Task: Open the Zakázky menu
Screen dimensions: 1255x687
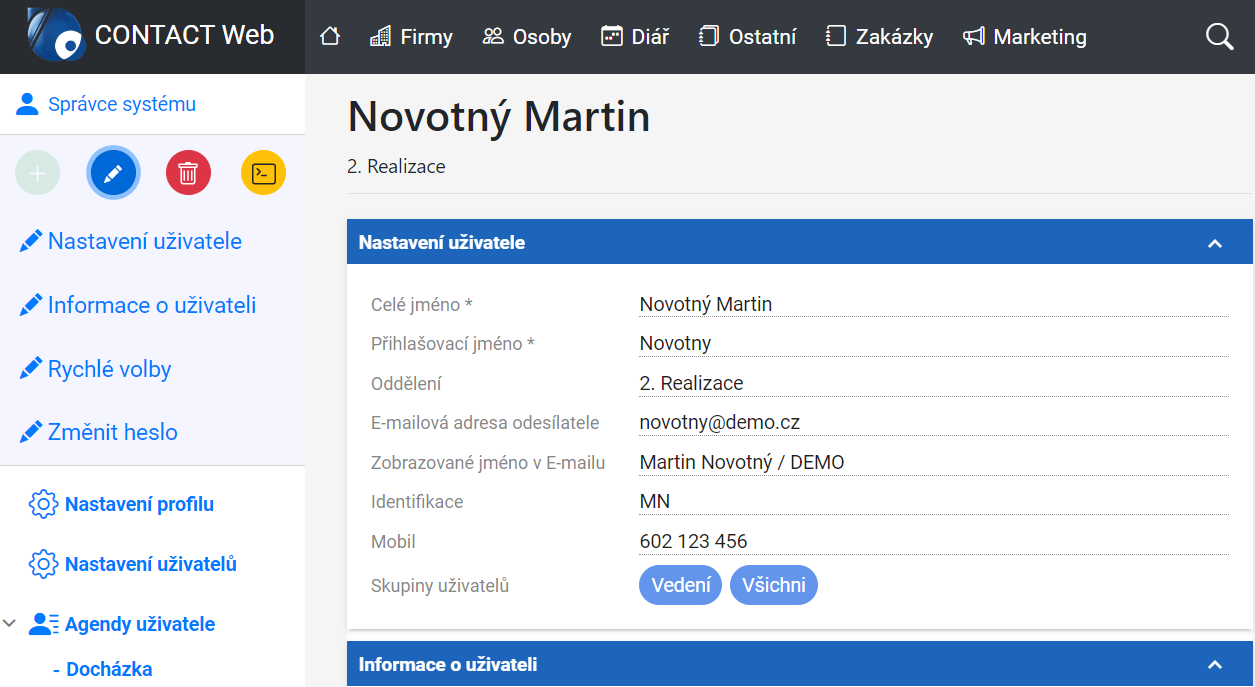Action: pos(880,37)
